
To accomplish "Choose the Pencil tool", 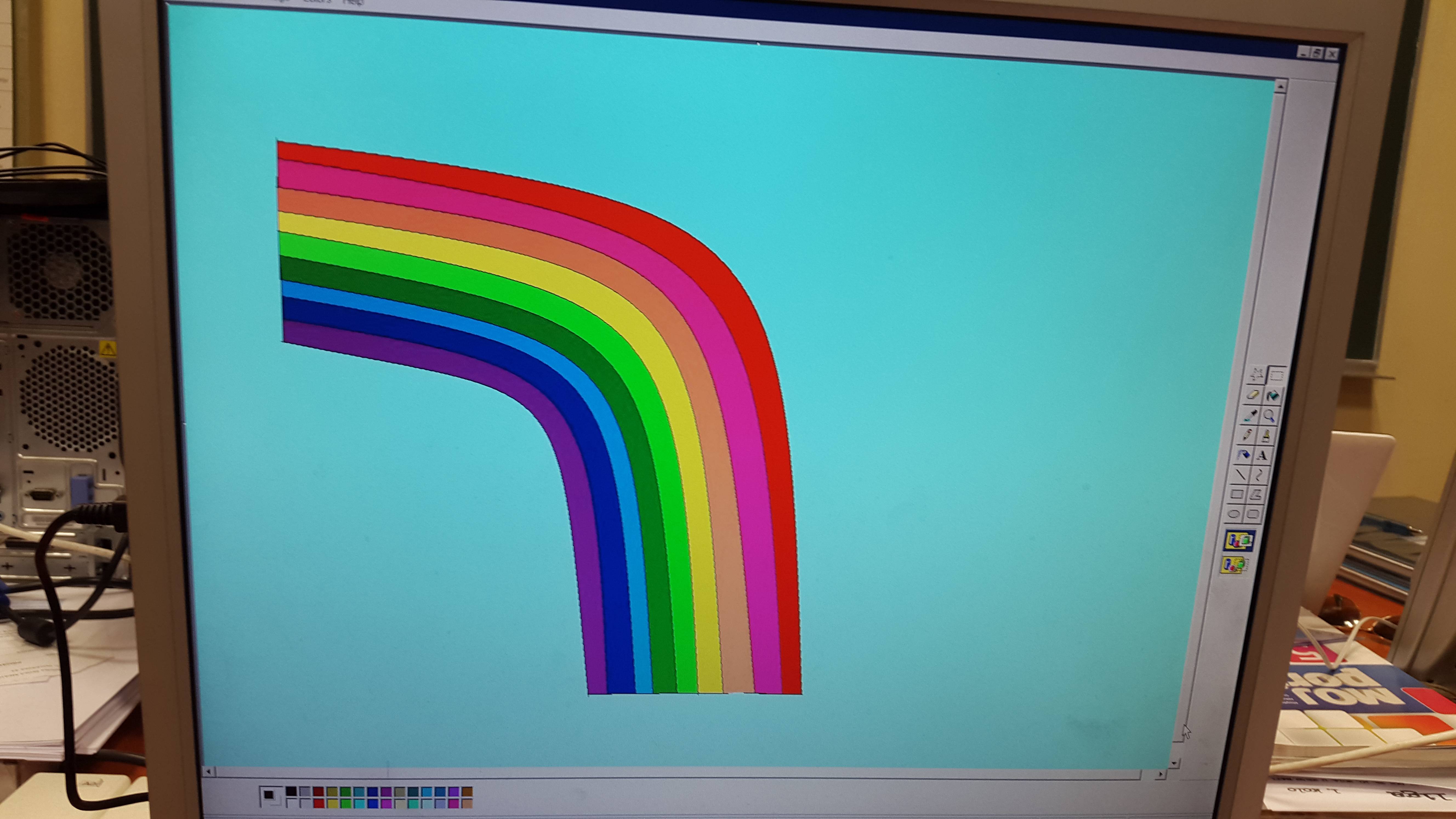I will pos(1246,435).
